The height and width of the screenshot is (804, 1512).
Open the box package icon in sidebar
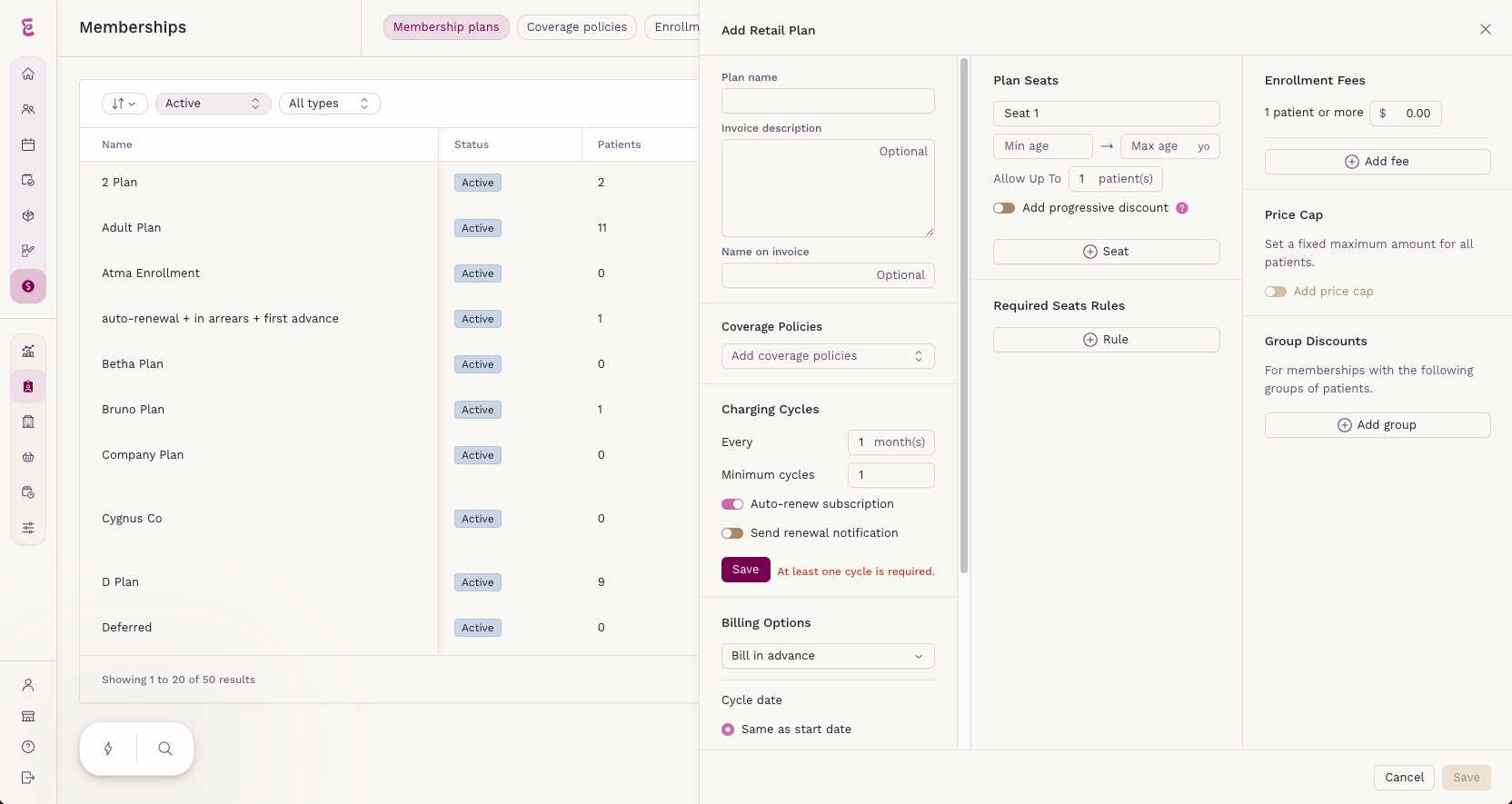point(28,215)
